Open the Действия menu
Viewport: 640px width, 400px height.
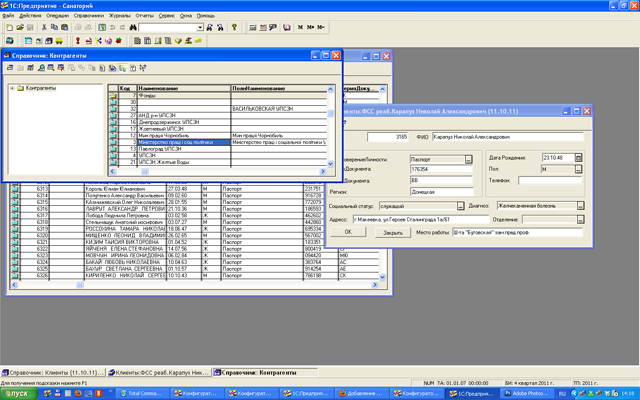point(30,16)
